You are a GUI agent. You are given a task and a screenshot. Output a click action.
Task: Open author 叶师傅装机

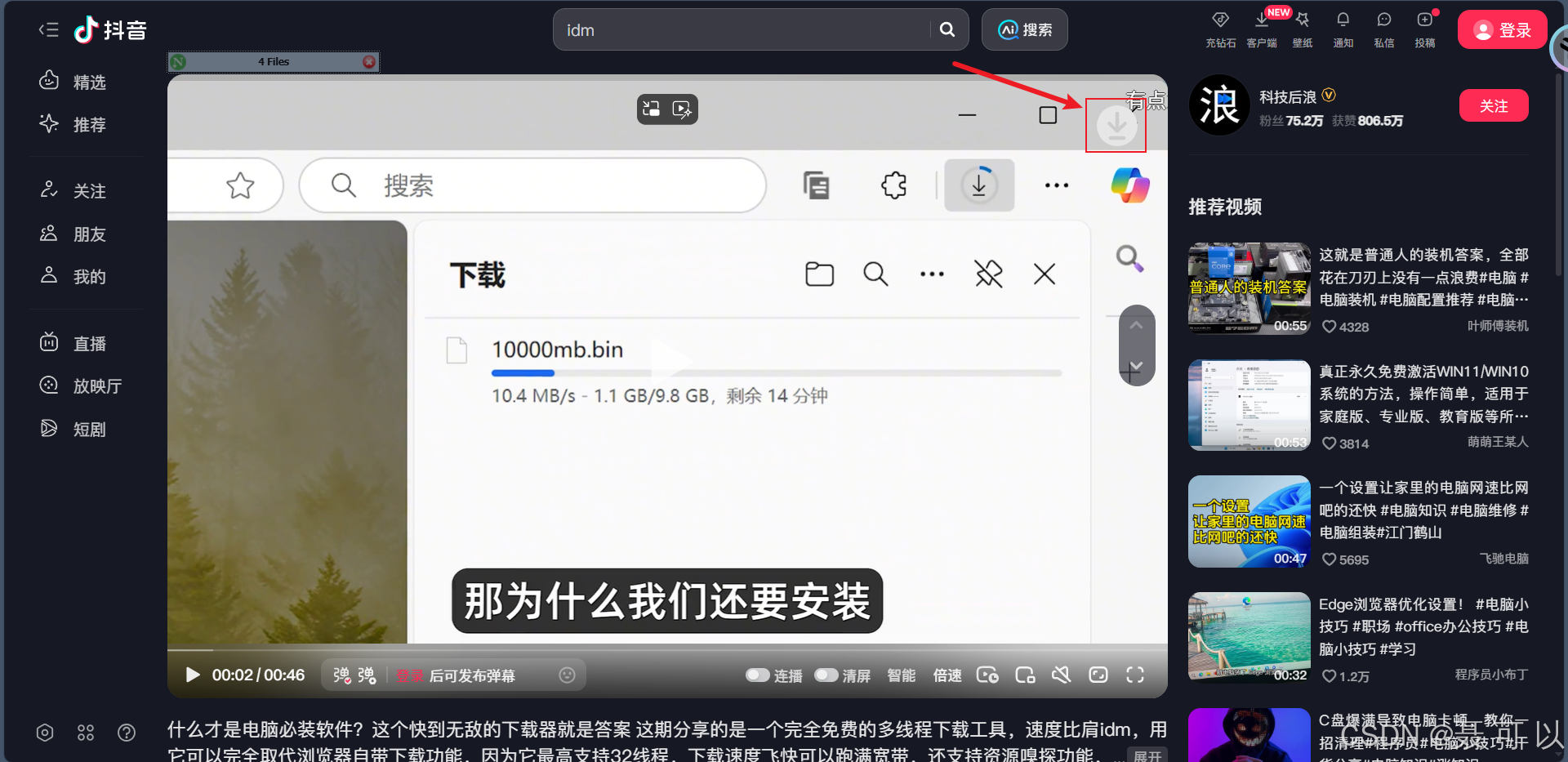pyautogui.click(x=1498, y=326)
